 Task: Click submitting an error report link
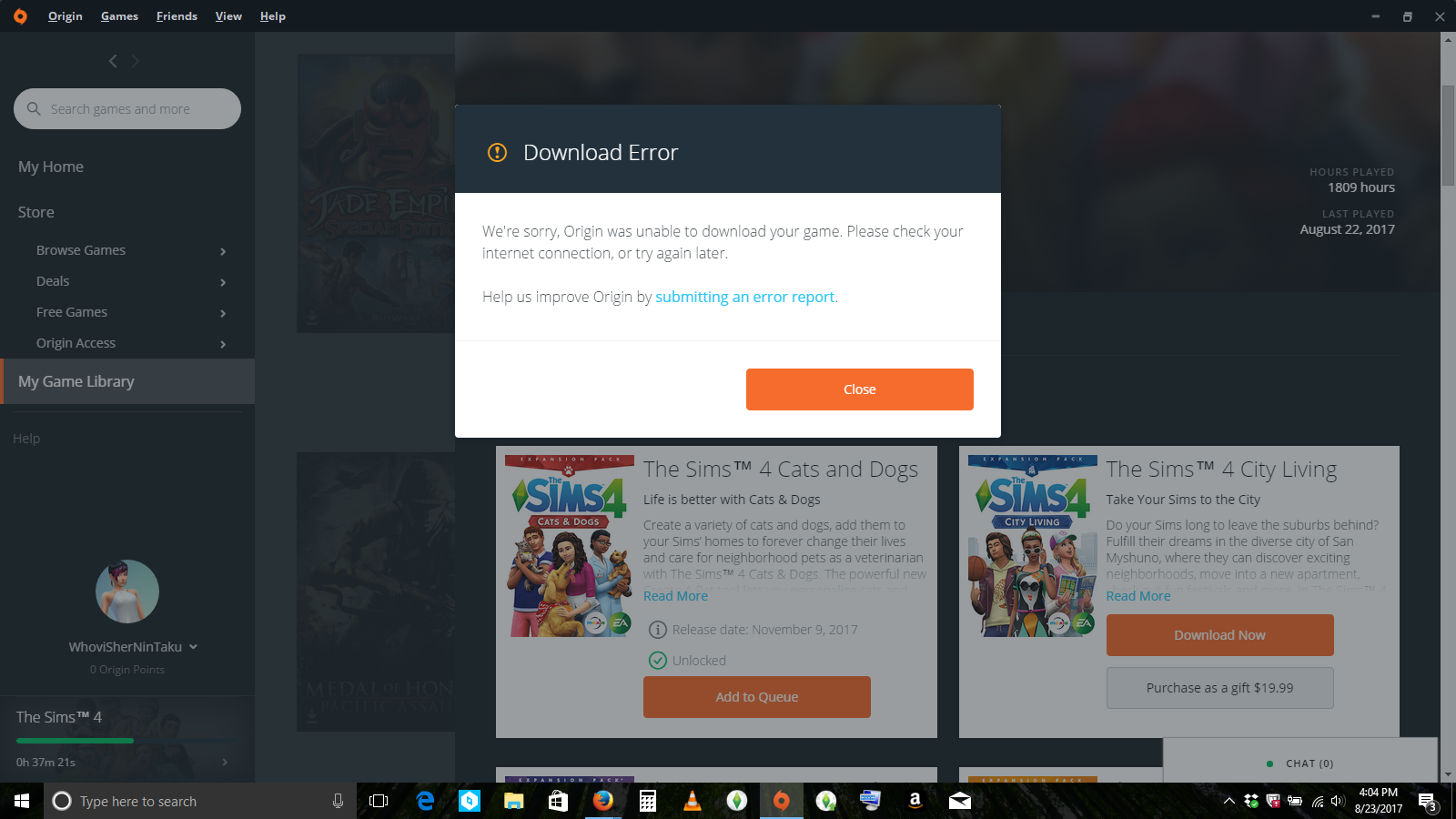[744, 297]
